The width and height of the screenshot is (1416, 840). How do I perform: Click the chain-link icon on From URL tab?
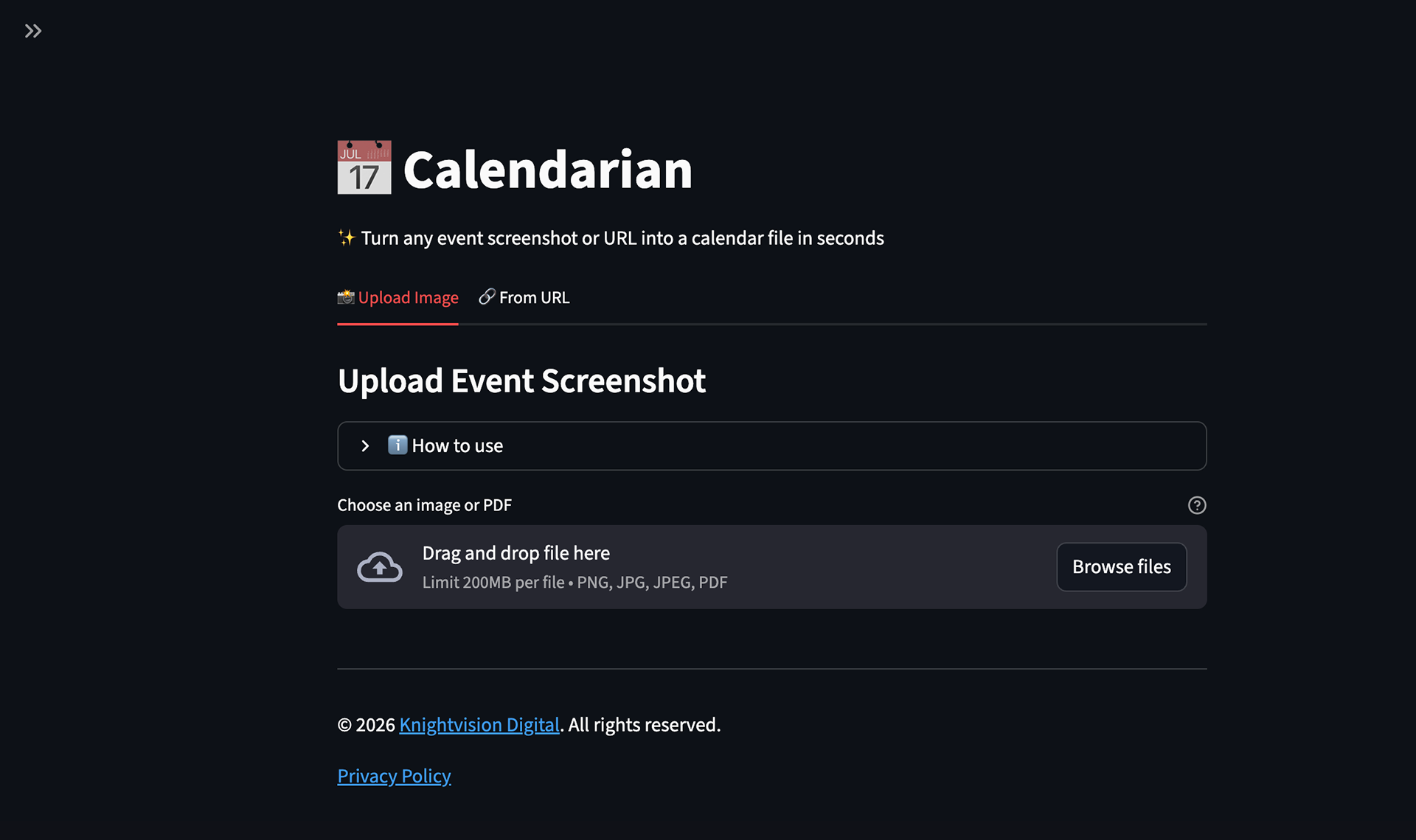(x=487, y=296)
